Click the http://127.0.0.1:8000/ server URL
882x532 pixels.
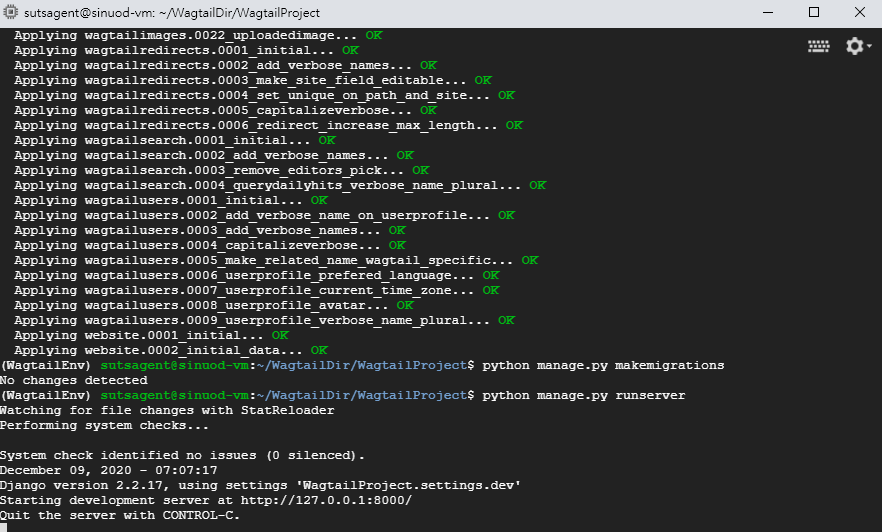[x=326, y=500]
